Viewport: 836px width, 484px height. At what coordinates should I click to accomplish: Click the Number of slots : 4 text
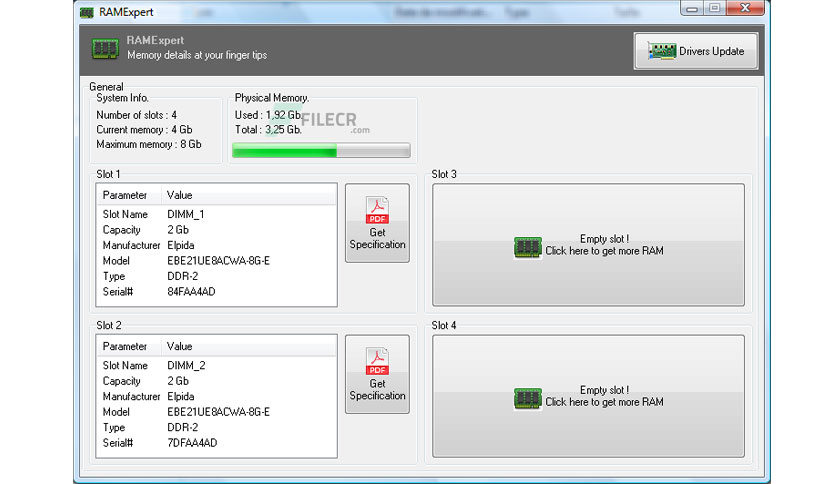point(136,115)
